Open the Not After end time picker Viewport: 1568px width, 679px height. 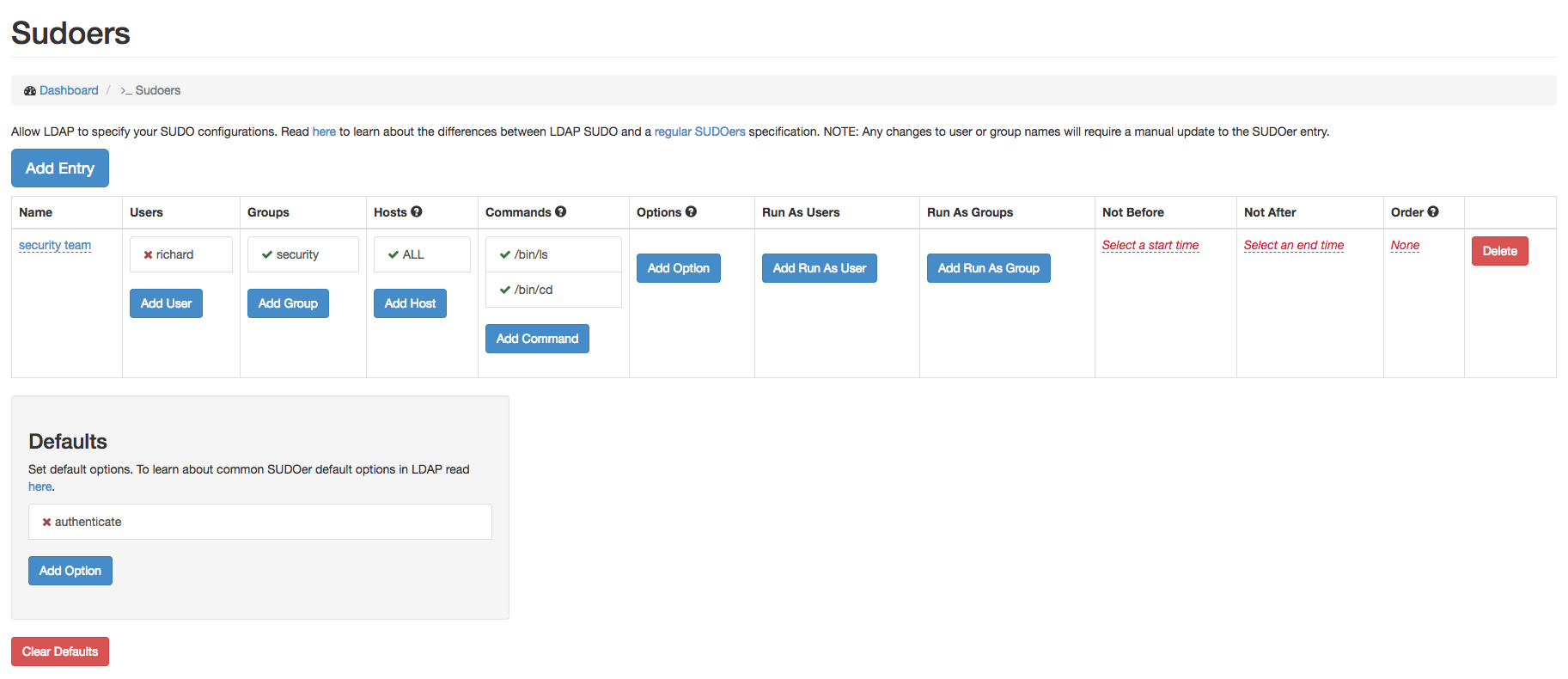click(1293, 246)
